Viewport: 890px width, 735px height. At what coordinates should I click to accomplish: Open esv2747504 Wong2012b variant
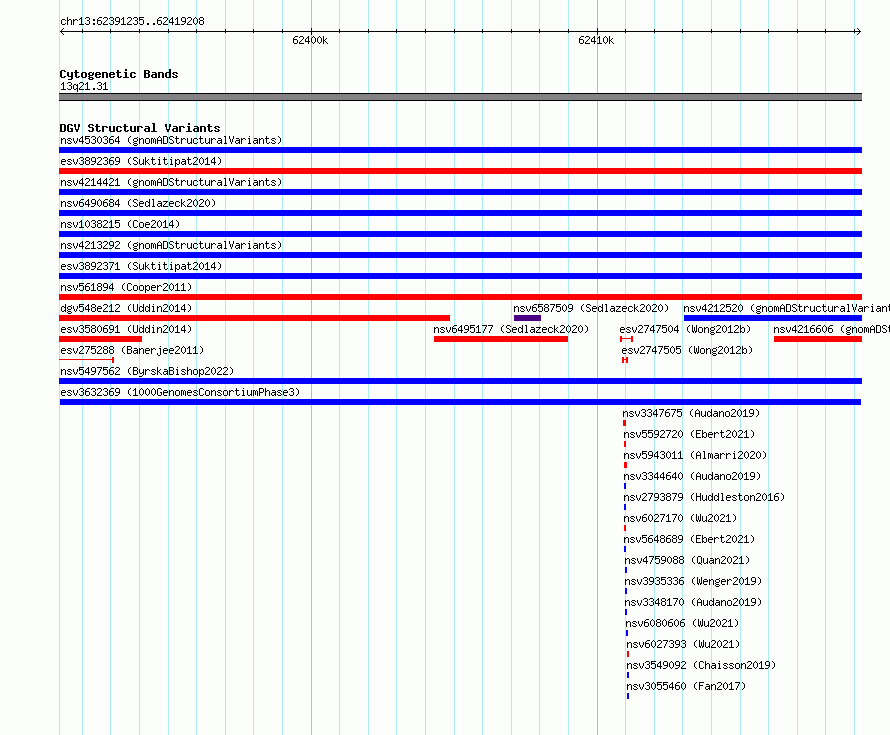[685, 329]
